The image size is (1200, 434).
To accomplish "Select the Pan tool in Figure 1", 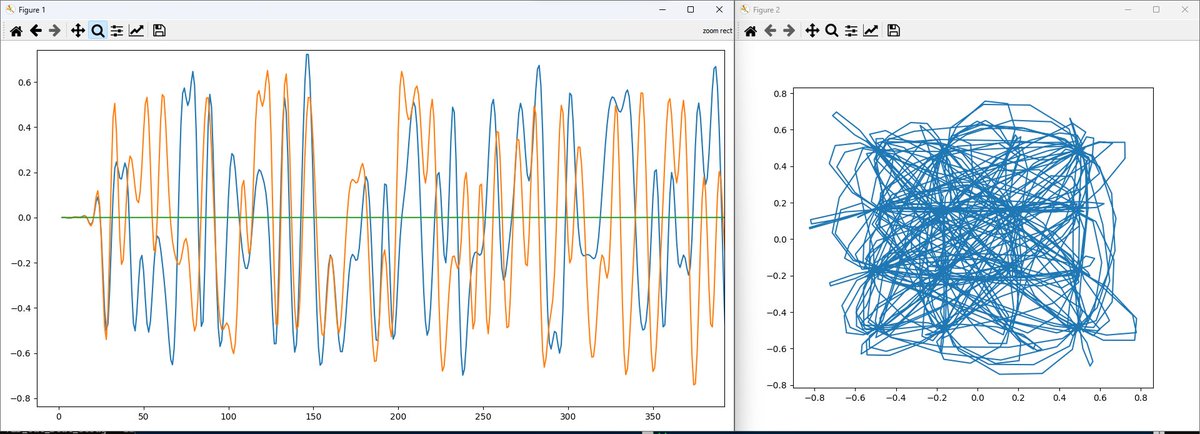I will [78, 31].
